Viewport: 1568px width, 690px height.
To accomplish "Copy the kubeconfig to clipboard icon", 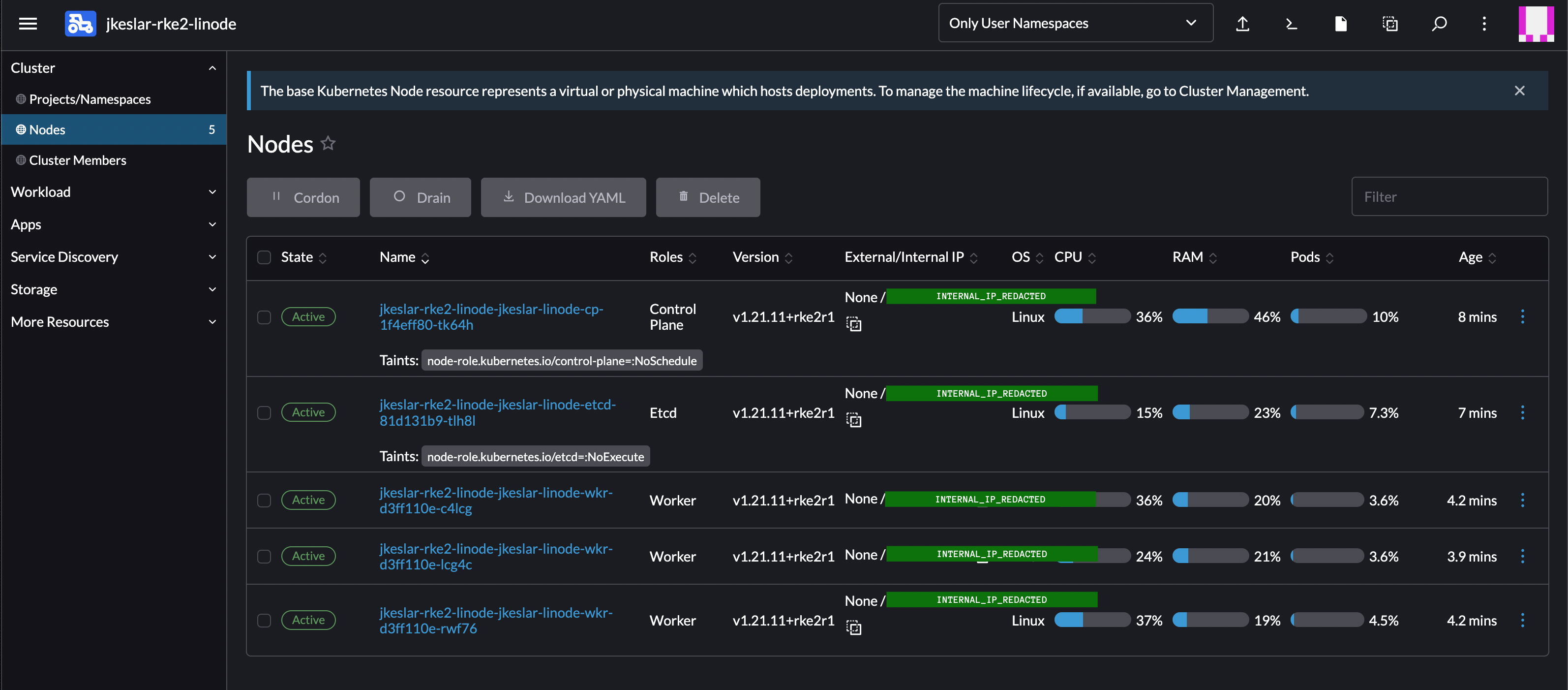I will (x=1390, y=24).
